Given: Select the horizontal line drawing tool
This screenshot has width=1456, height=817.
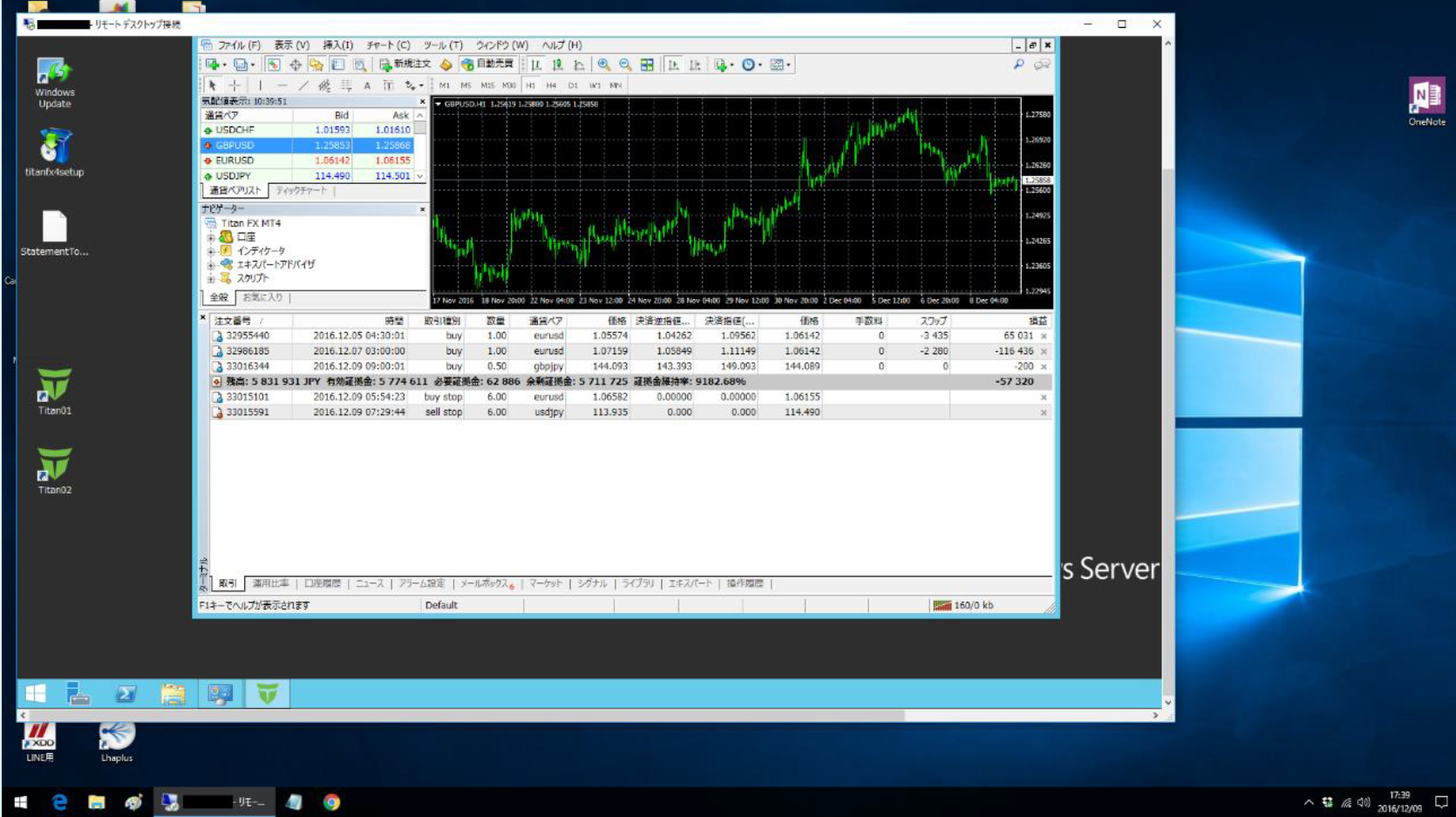Looking at the screenshot, I should tap(281, 85).
